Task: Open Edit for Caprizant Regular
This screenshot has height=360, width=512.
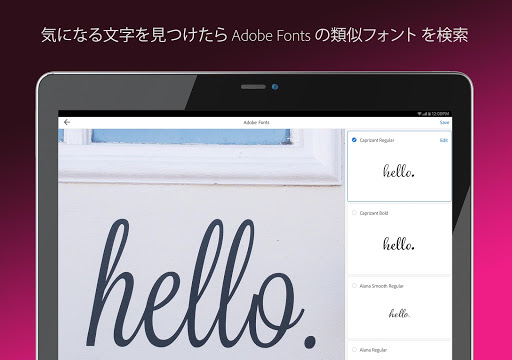Action: (x=443, y=140)
